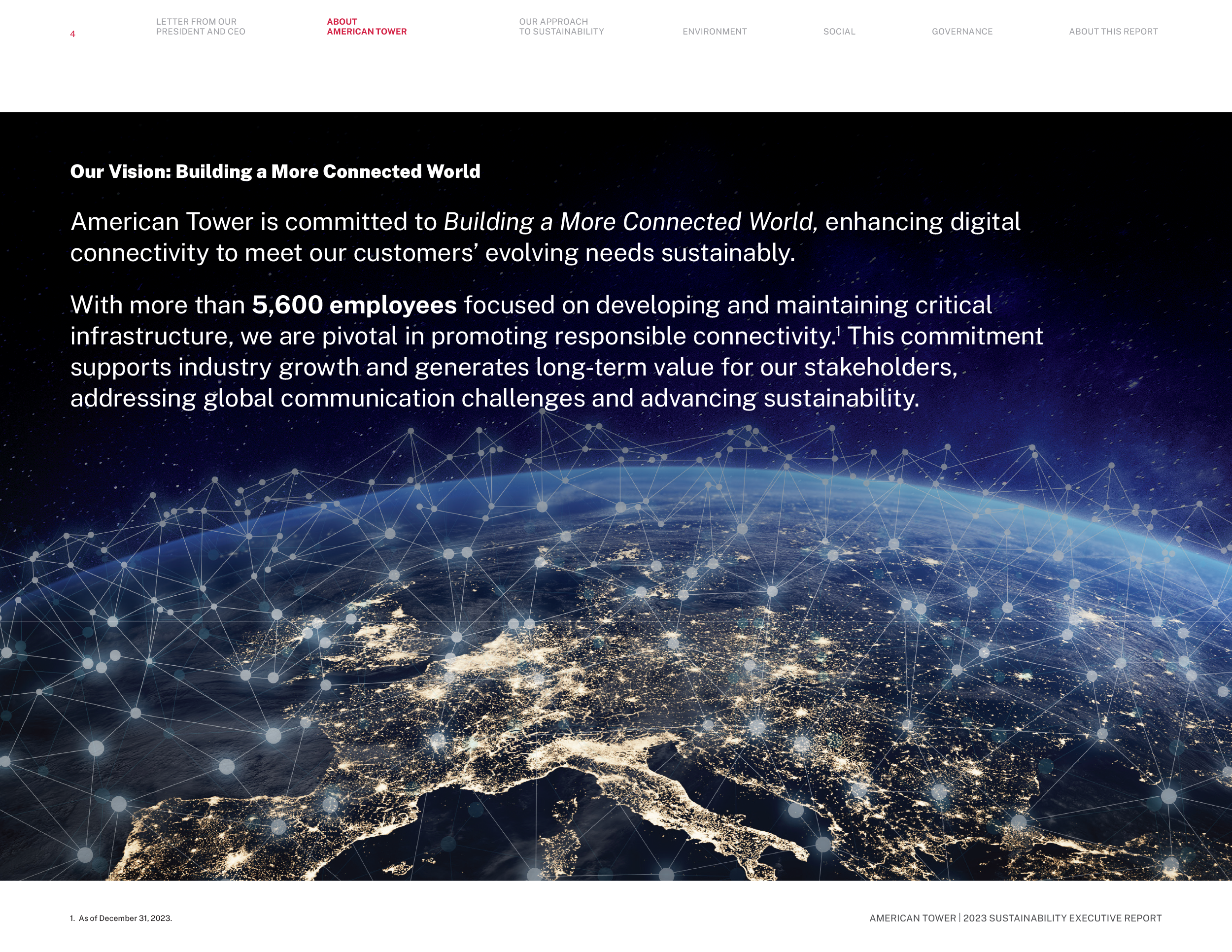The image size is (1232, 952).
Task: Open Letter from Our President and CEO section
Action: [200, 27]
